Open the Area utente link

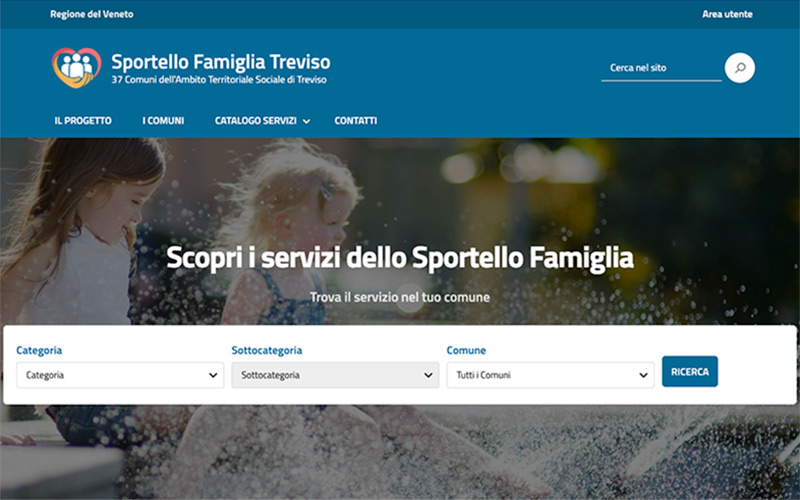[x=727, y=14]
